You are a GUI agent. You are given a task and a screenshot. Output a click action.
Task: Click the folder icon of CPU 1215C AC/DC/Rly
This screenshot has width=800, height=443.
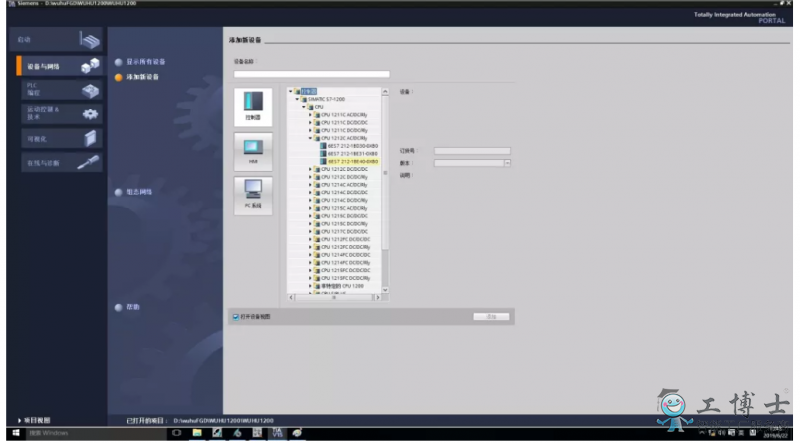point(317,208)
